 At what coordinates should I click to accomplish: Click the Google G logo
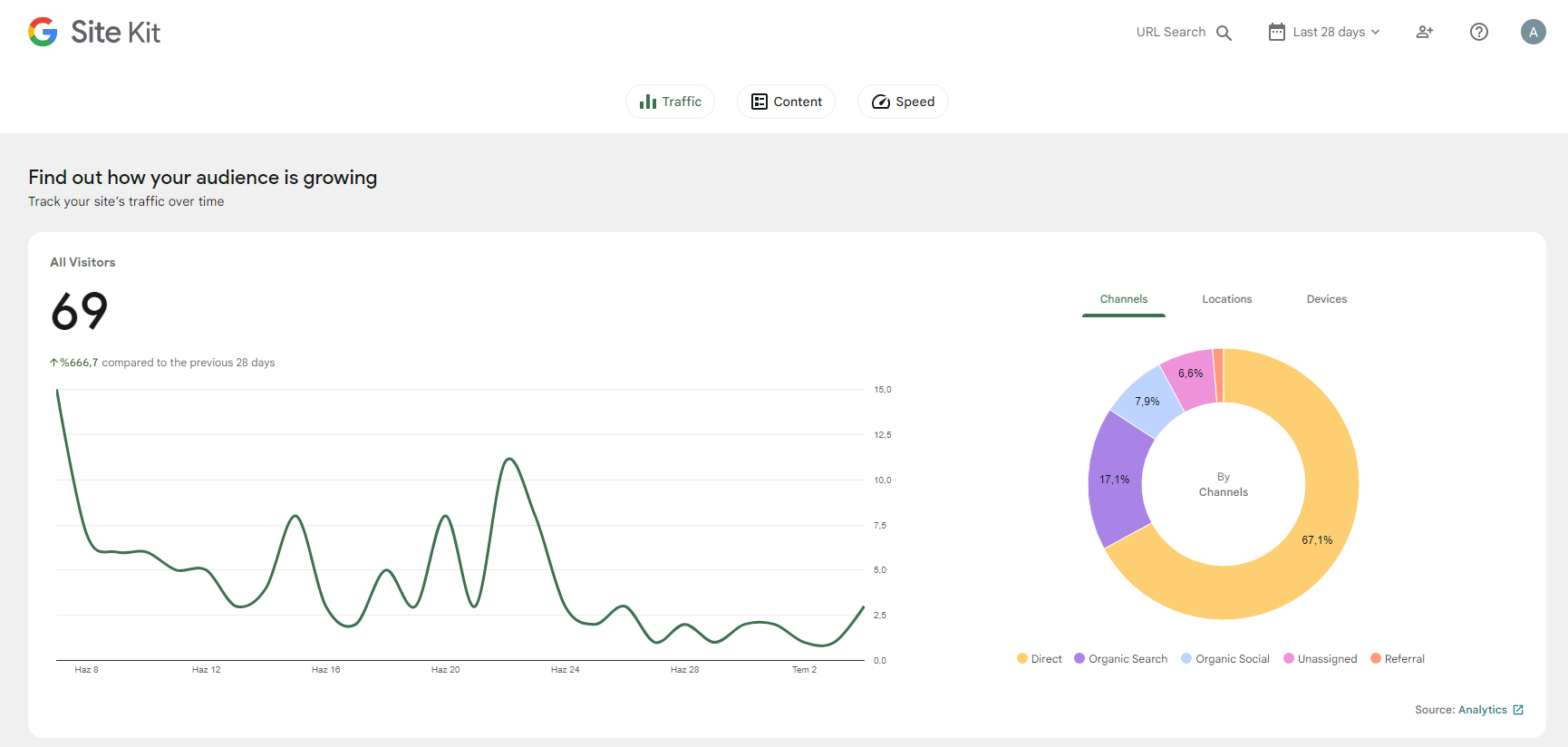point(43,32)
